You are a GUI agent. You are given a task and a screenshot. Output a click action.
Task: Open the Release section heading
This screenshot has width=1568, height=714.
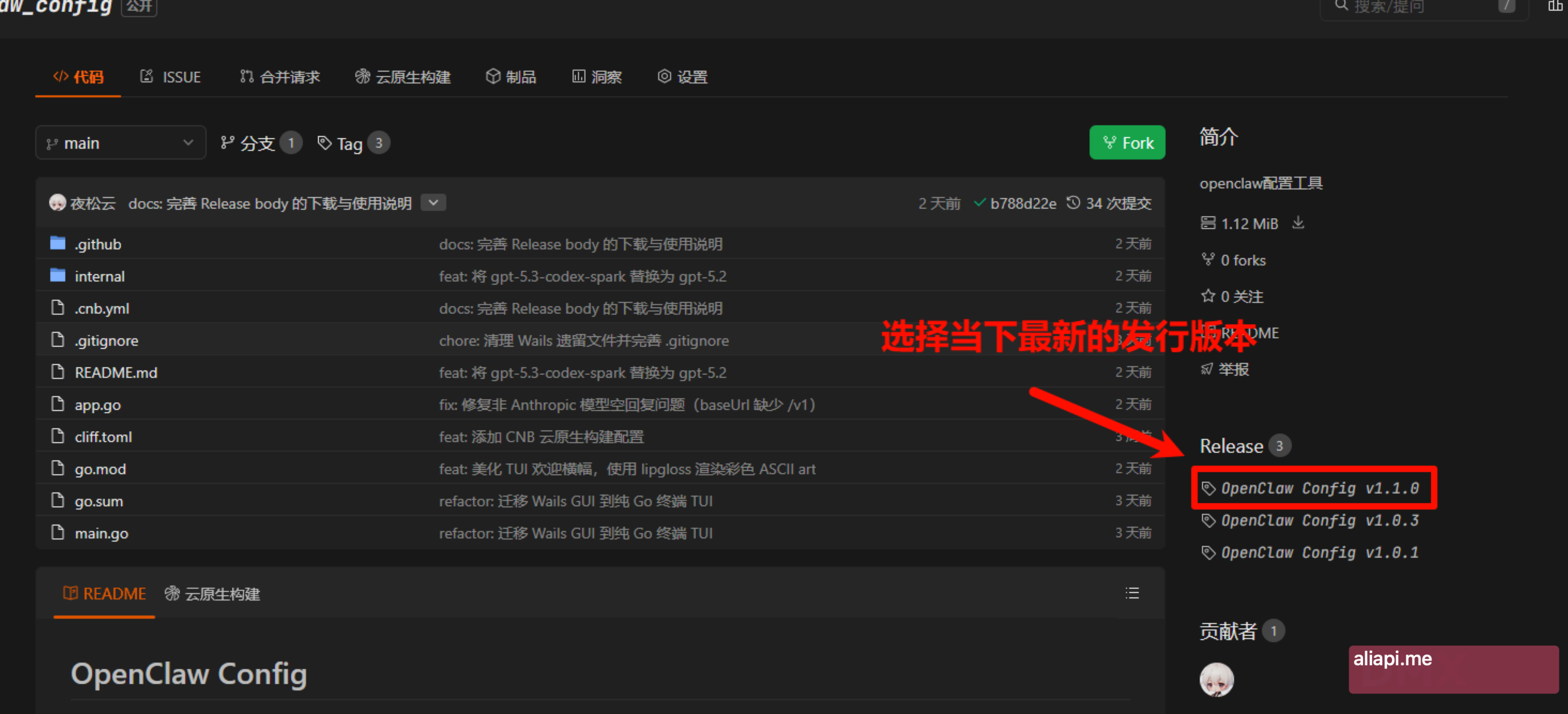pos(1231,446)
